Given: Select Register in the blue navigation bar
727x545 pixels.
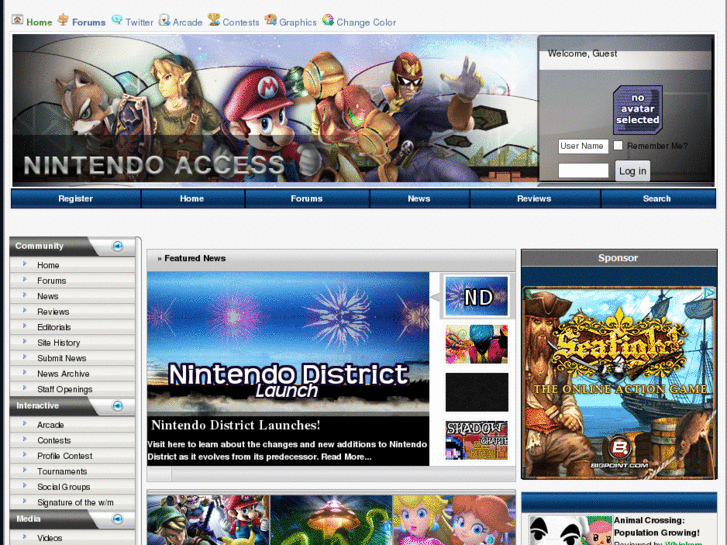Looking at the screenshot, I should click(76, 199).
